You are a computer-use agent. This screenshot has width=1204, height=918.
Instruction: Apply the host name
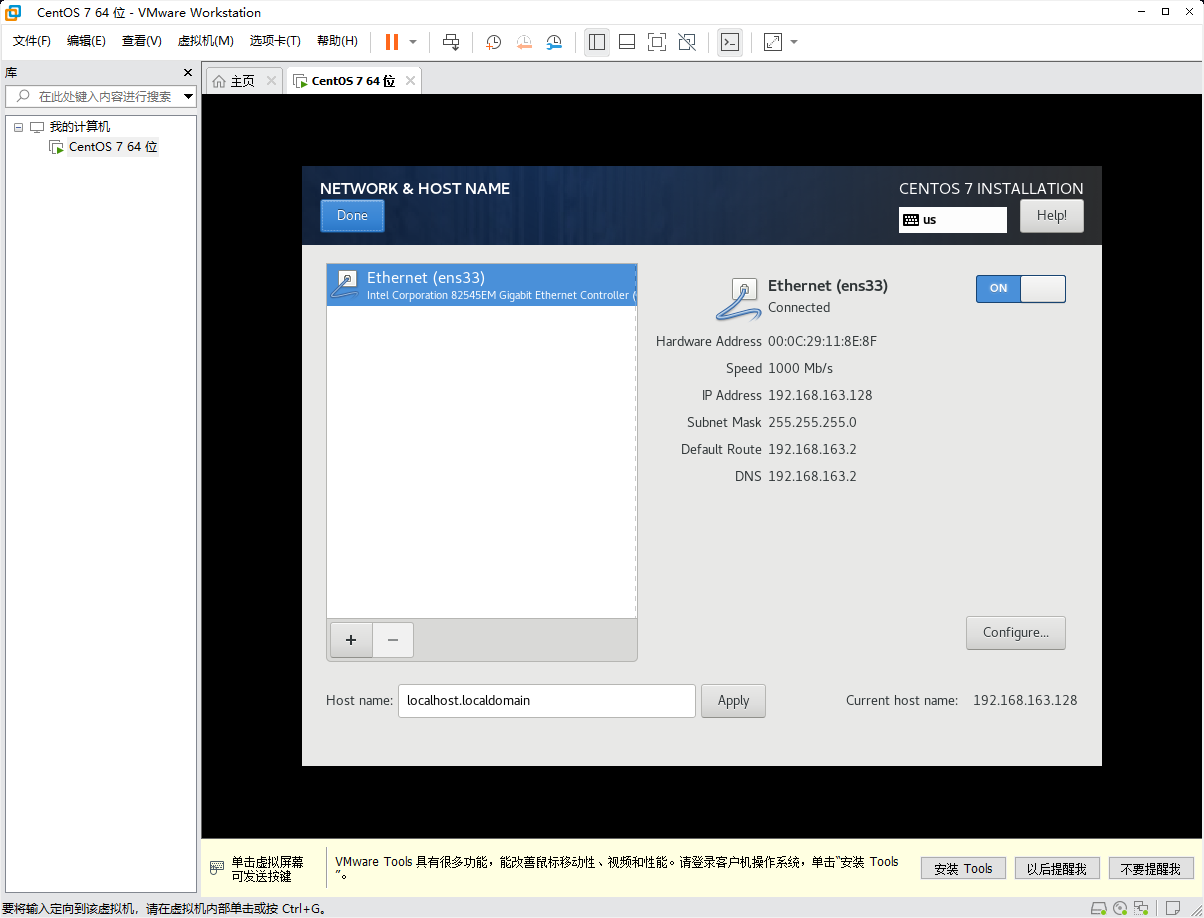point(733,701)
